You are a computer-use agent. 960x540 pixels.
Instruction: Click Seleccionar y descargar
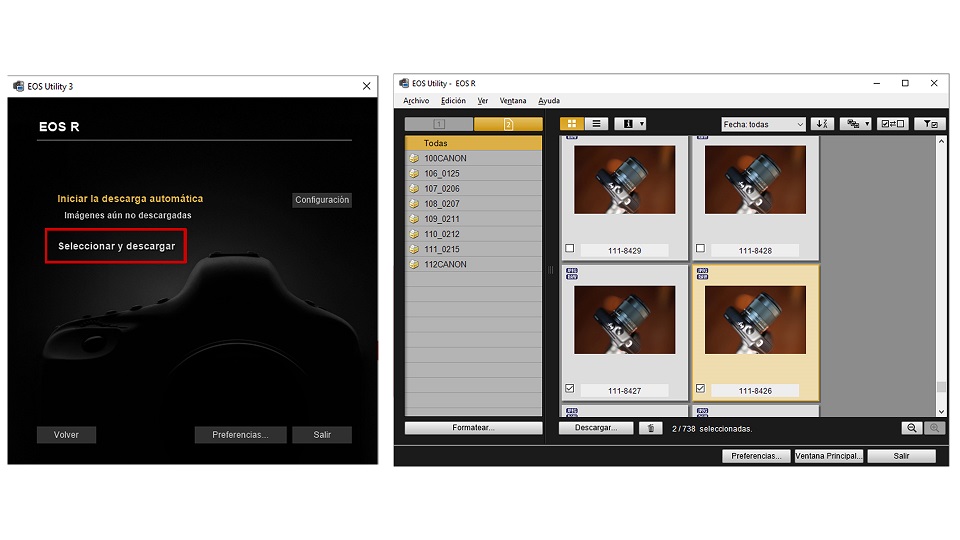116,246
